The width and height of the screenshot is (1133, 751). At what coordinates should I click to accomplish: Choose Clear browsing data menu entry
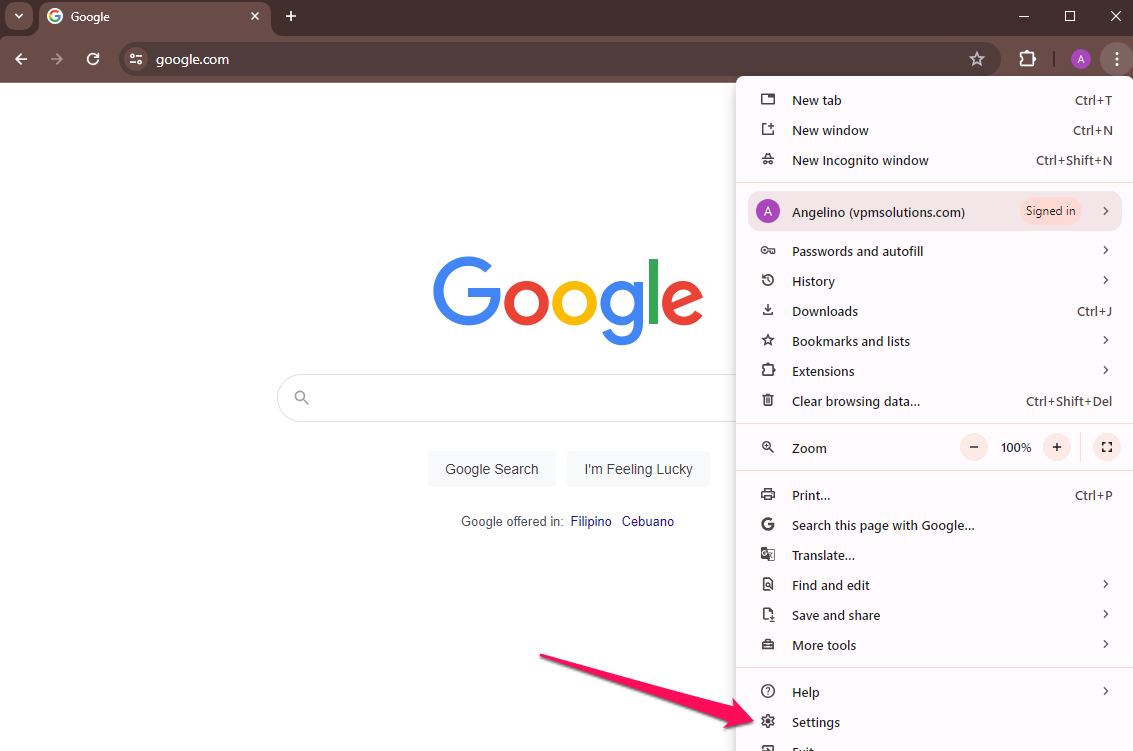pos(855,401)
